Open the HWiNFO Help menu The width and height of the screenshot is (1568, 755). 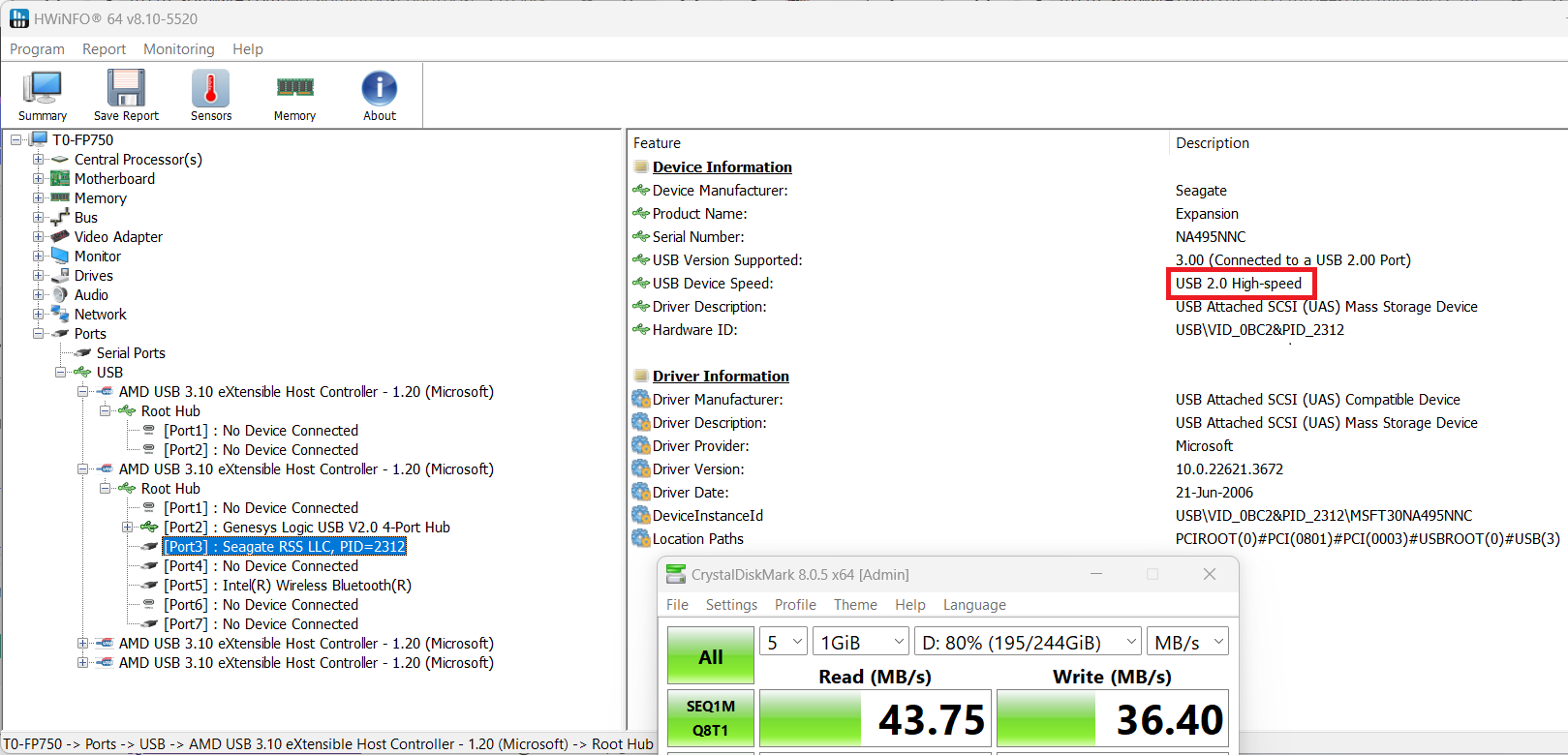pyautogui.click(x=248, y=49)
